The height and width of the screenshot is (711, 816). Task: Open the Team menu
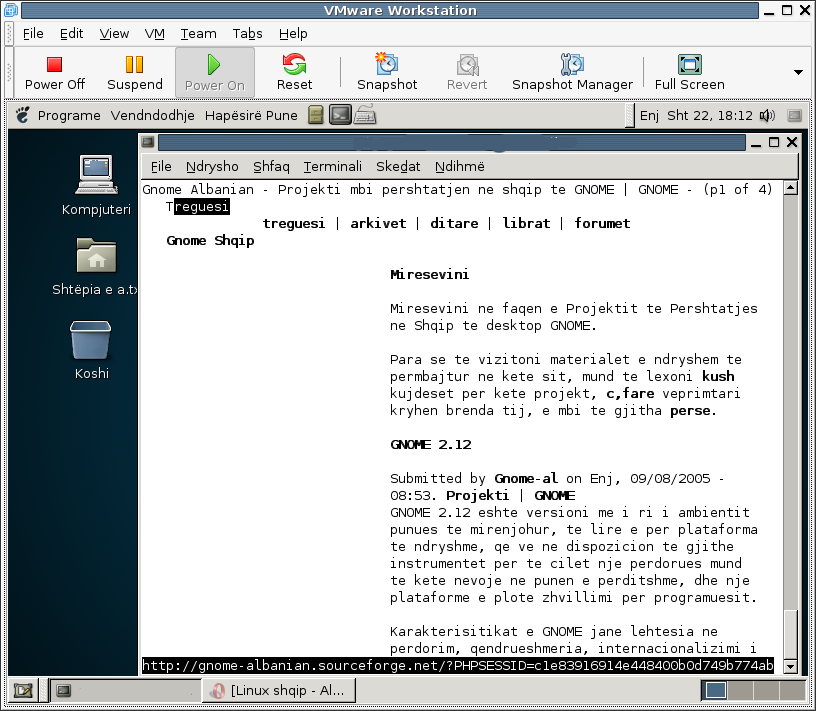click(x=198, y=34)
